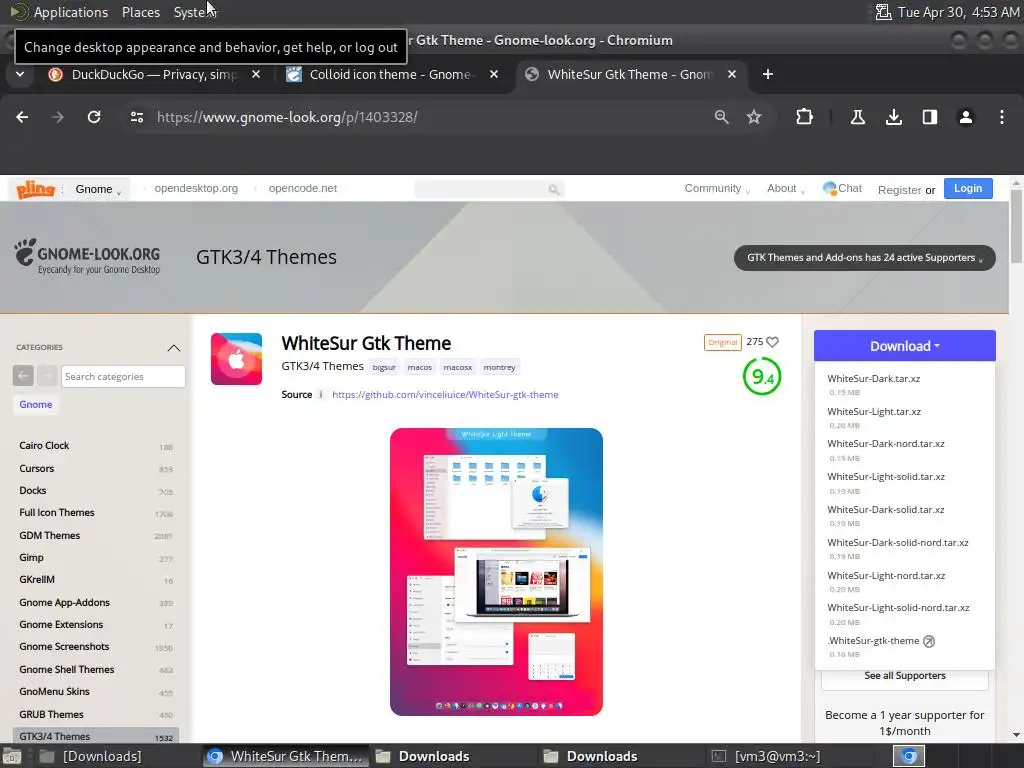
Task: Expand the Community dropdown
Action: pyautogui.click(x=716, y=188)
